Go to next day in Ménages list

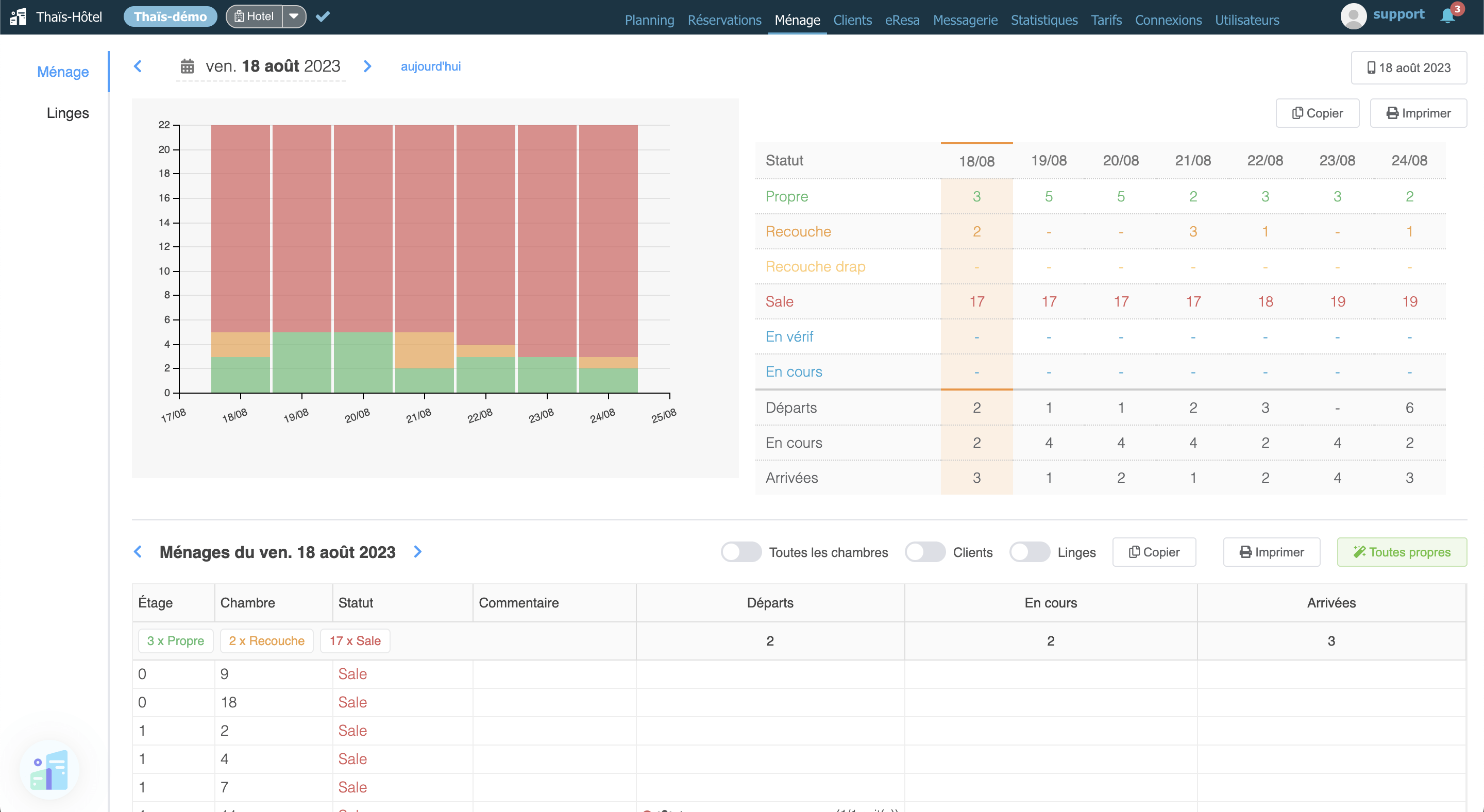point(418,552)
